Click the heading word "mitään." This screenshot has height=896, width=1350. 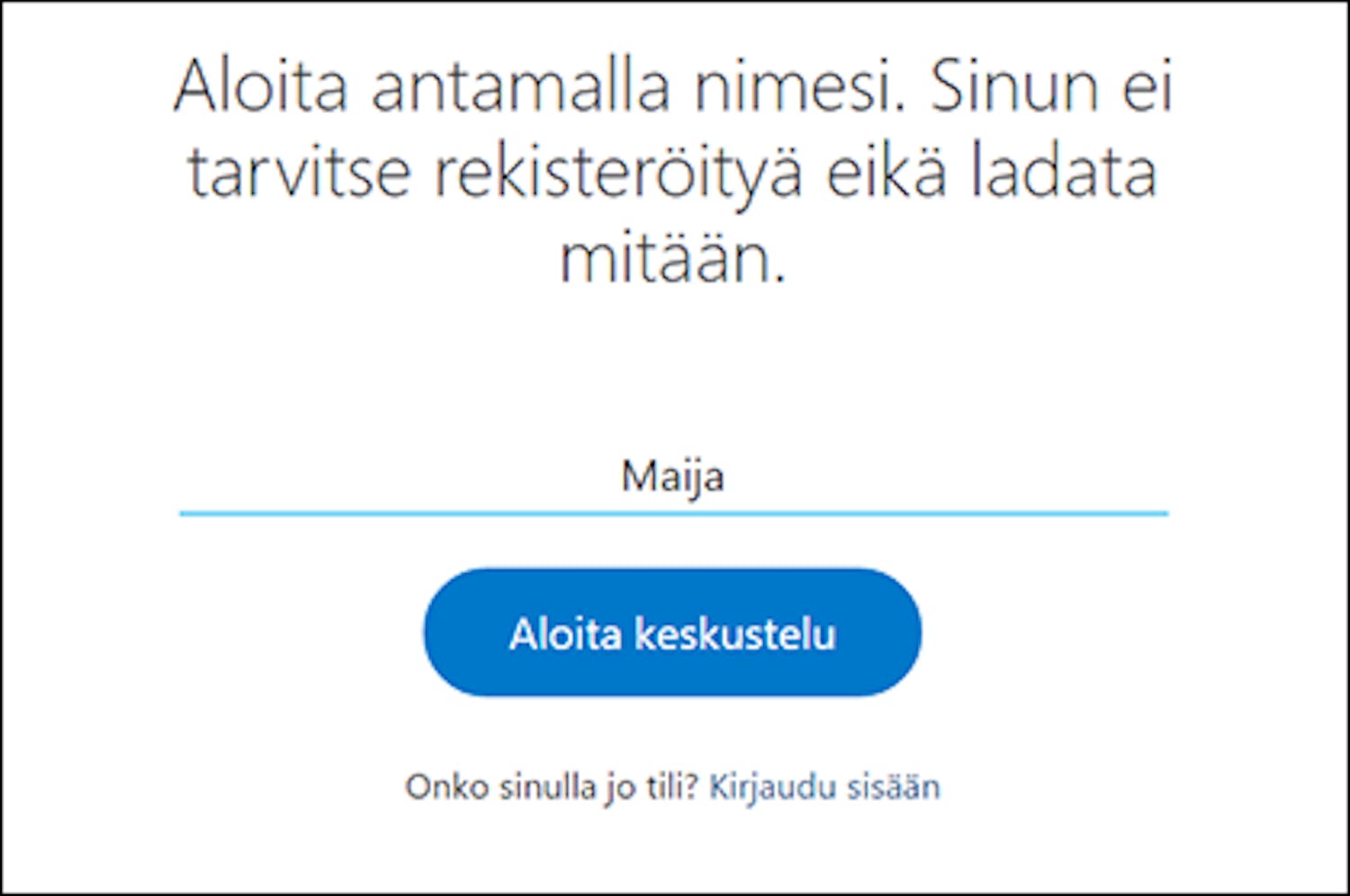click(672, 259)
